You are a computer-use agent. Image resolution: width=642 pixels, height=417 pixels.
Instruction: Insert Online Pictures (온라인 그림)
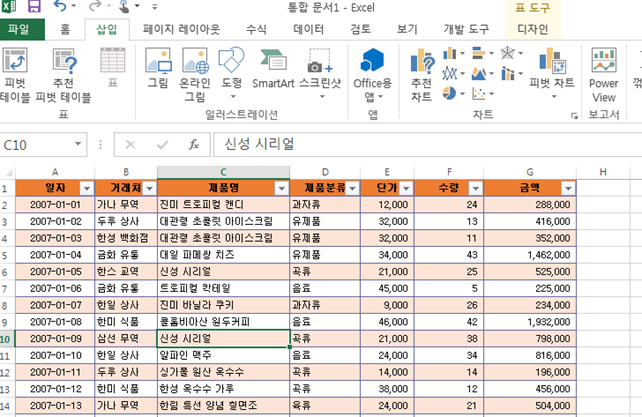point(195,75)
